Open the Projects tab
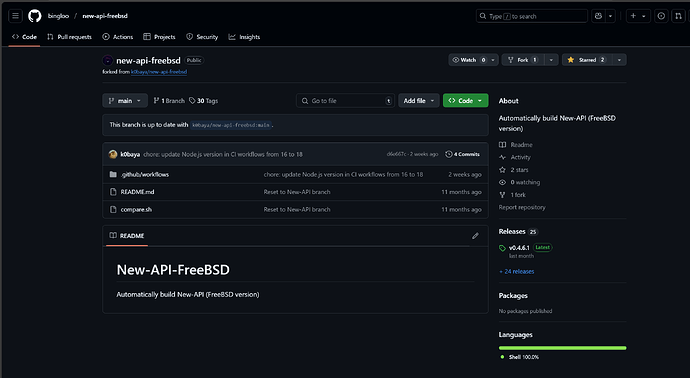Image resolution: width=690 pixels, height=378 pixels. click(159, 37)
